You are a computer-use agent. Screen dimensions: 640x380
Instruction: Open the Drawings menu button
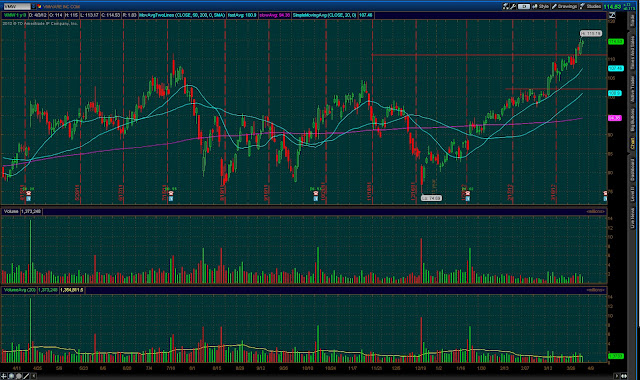[x=564, y=6]
